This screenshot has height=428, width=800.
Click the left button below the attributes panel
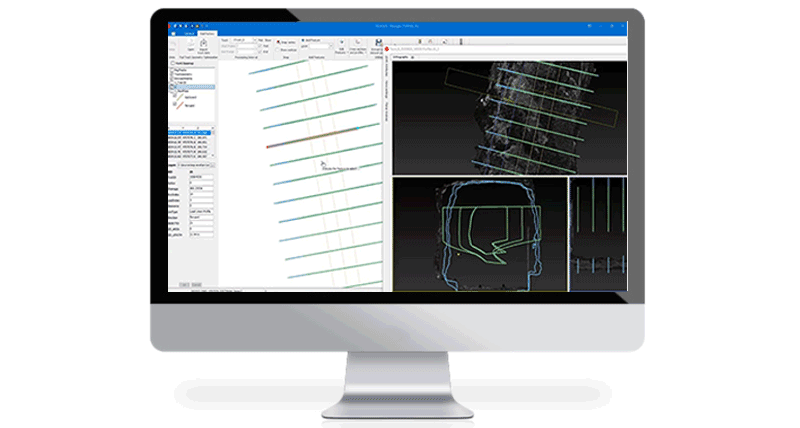click(x=184, y=284)
